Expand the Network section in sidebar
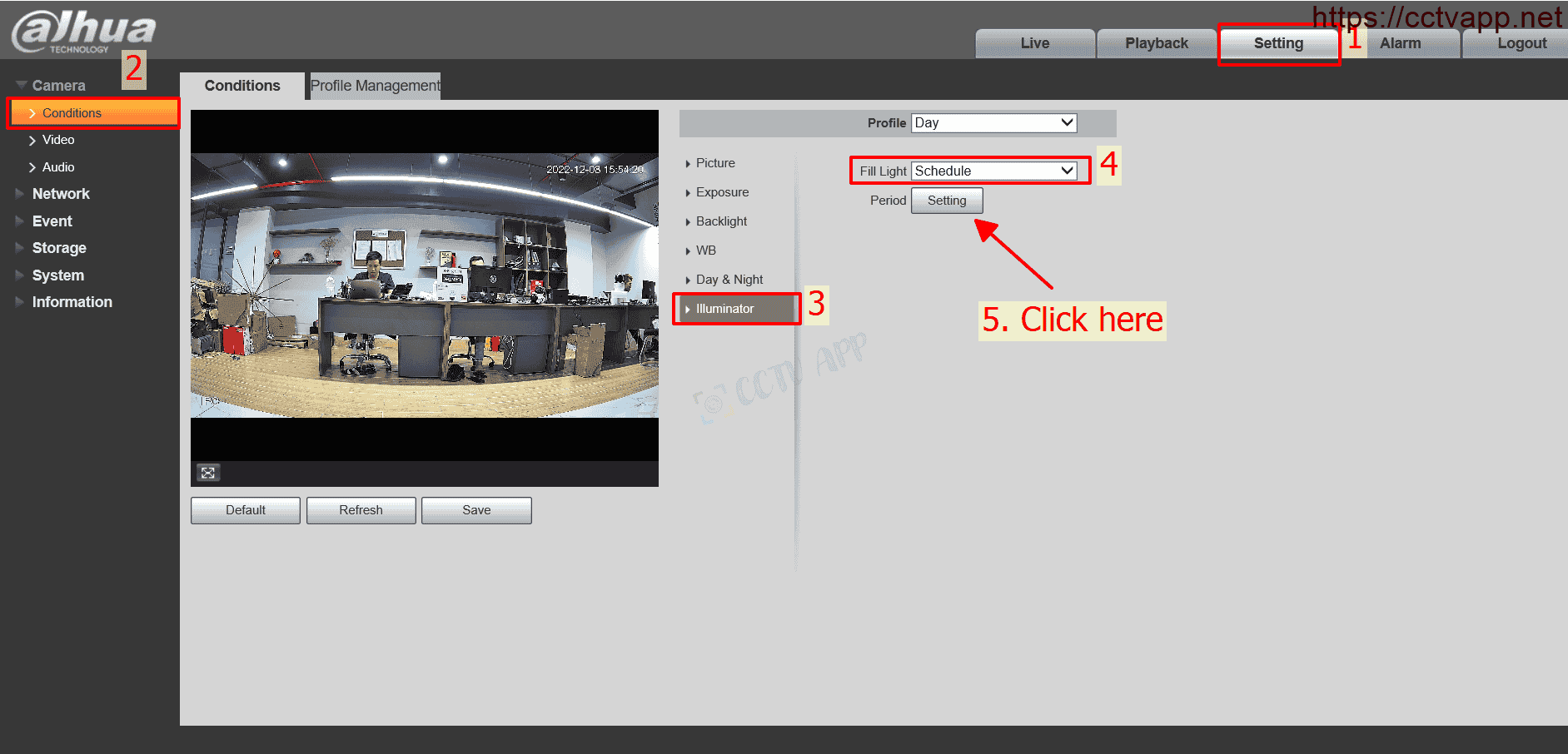 pos(61,194)
